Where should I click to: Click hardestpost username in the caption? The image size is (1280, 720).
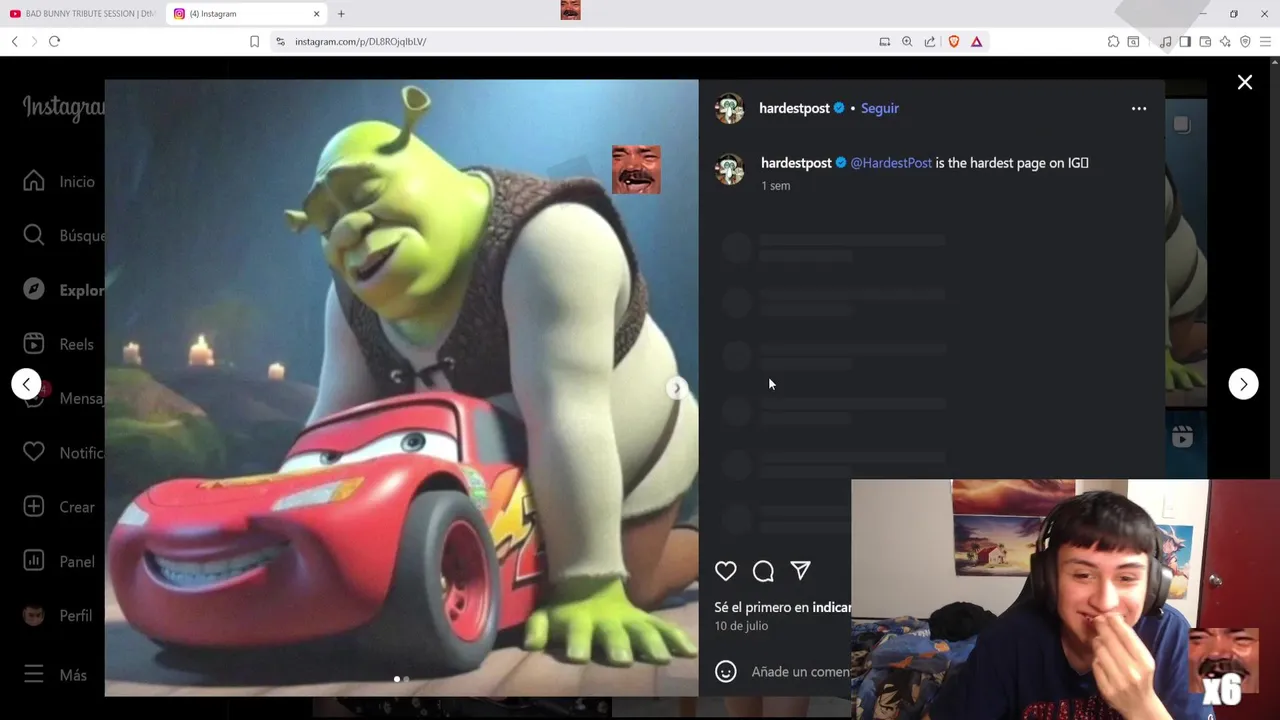coord(796,163)
